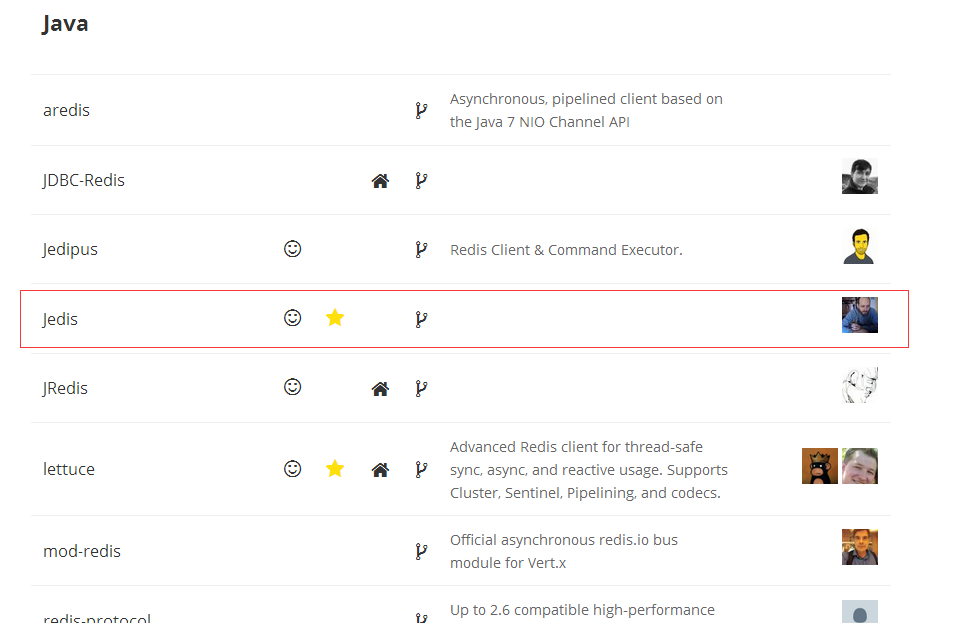
Task: Click the JRedis smiley face icon
Action: tap(293, 387)
